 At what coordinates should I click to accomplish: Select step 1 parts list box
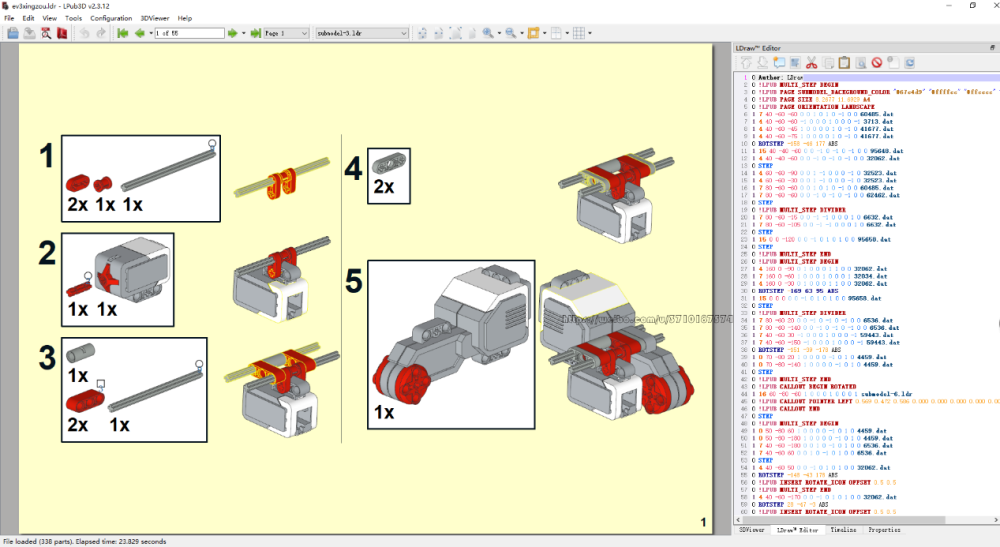click(141, 179)
